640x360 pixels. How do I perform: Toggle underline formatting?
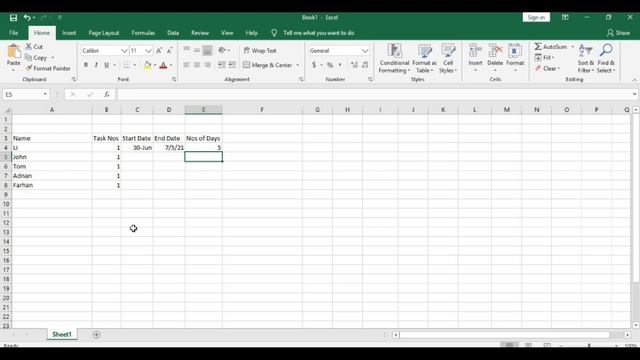pyautogui.click(x=107, y=65)
